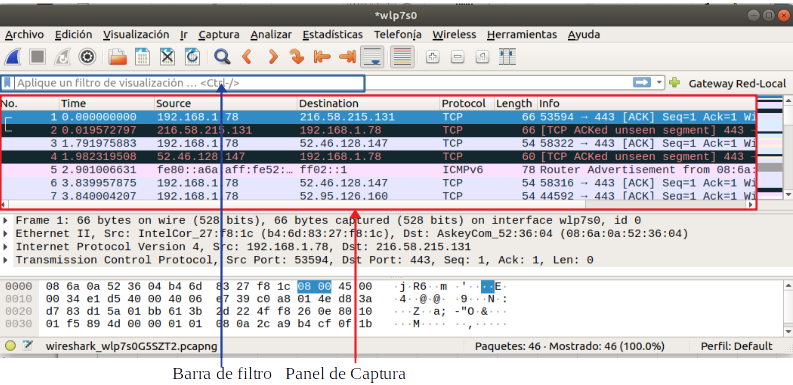793x385 pixels.
Task: Open the Analizar menu
Action: tap(271, 35)
